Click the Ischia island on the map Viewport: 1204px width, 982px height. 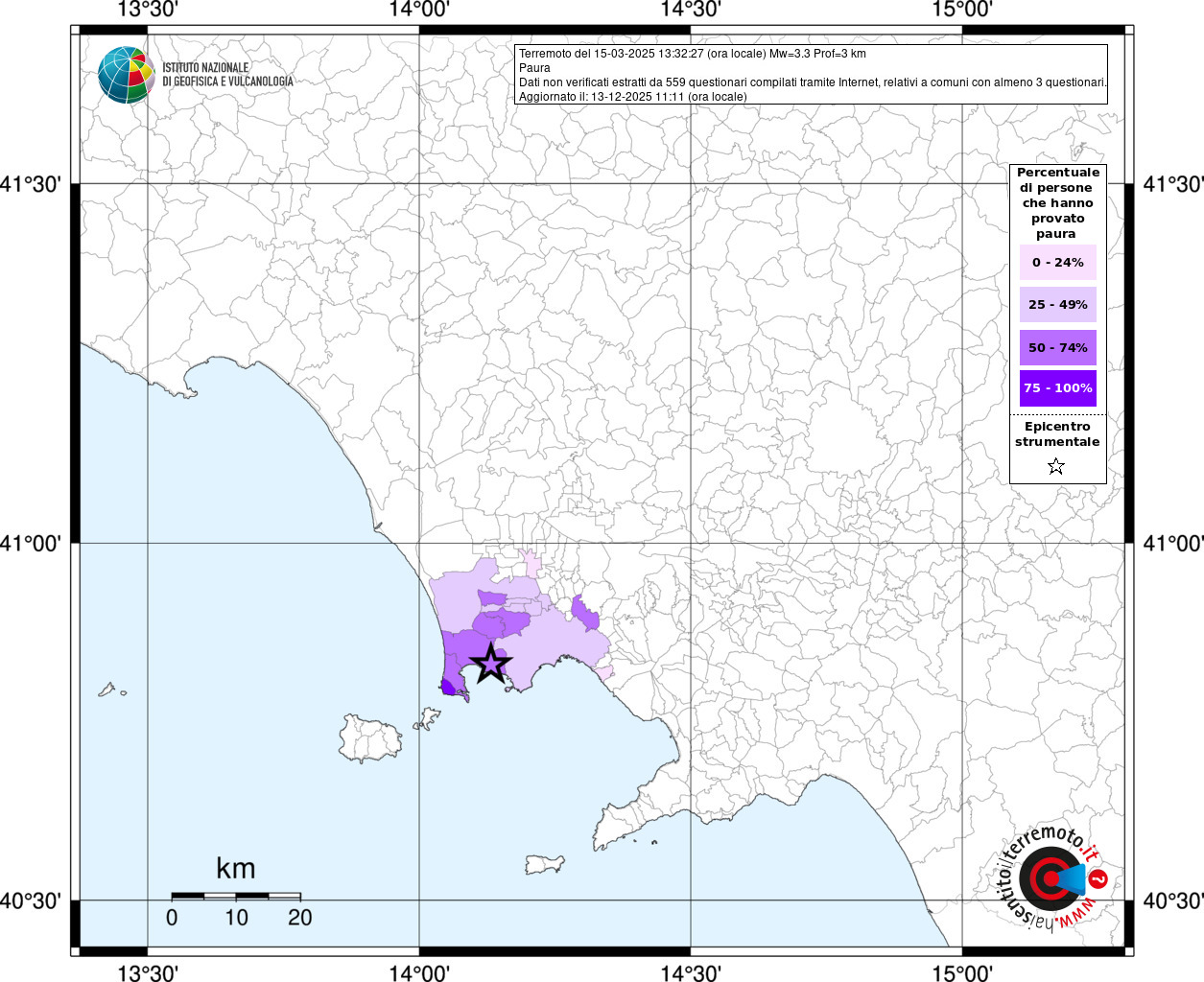[370, 738]
